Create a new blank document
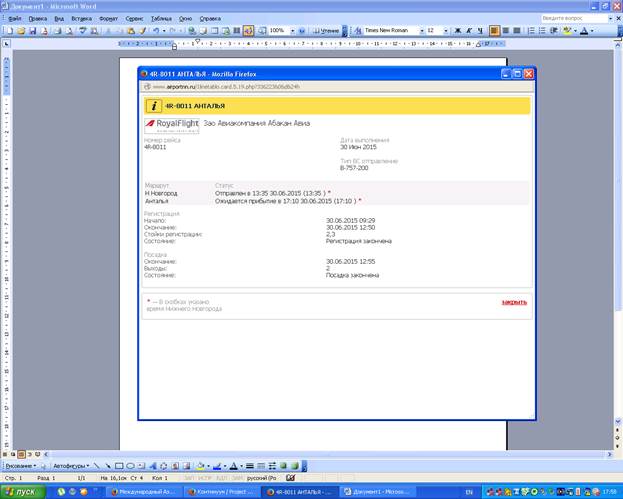The height and width of the screenshot is (499, 623). 9,31
